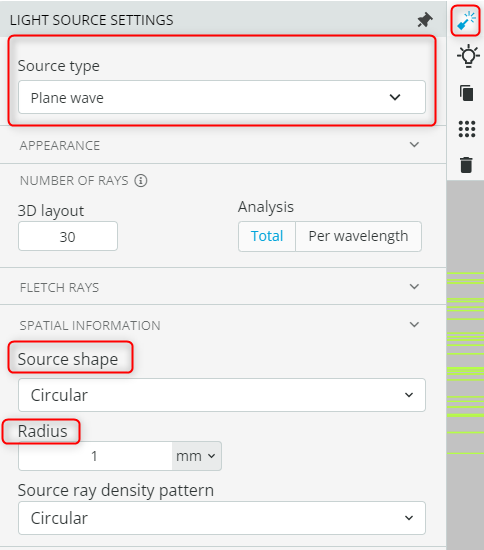This screenshot has height=550, width=484.
Task: Open the dot grid array icon
Action: pyautogui.click(x=467, y=129)
